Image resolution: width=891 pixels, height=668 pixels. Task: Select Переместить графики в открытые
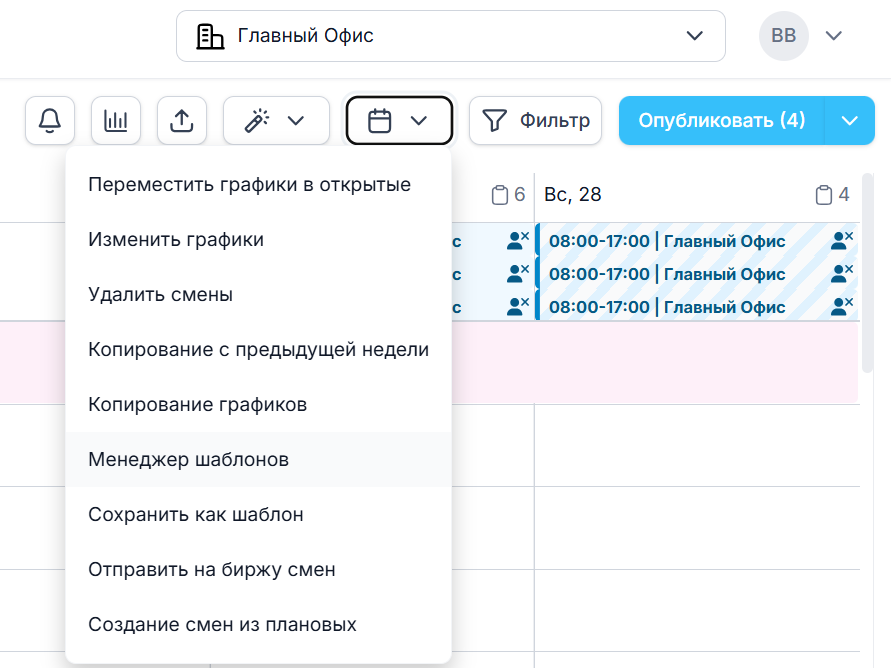point(249,185)
